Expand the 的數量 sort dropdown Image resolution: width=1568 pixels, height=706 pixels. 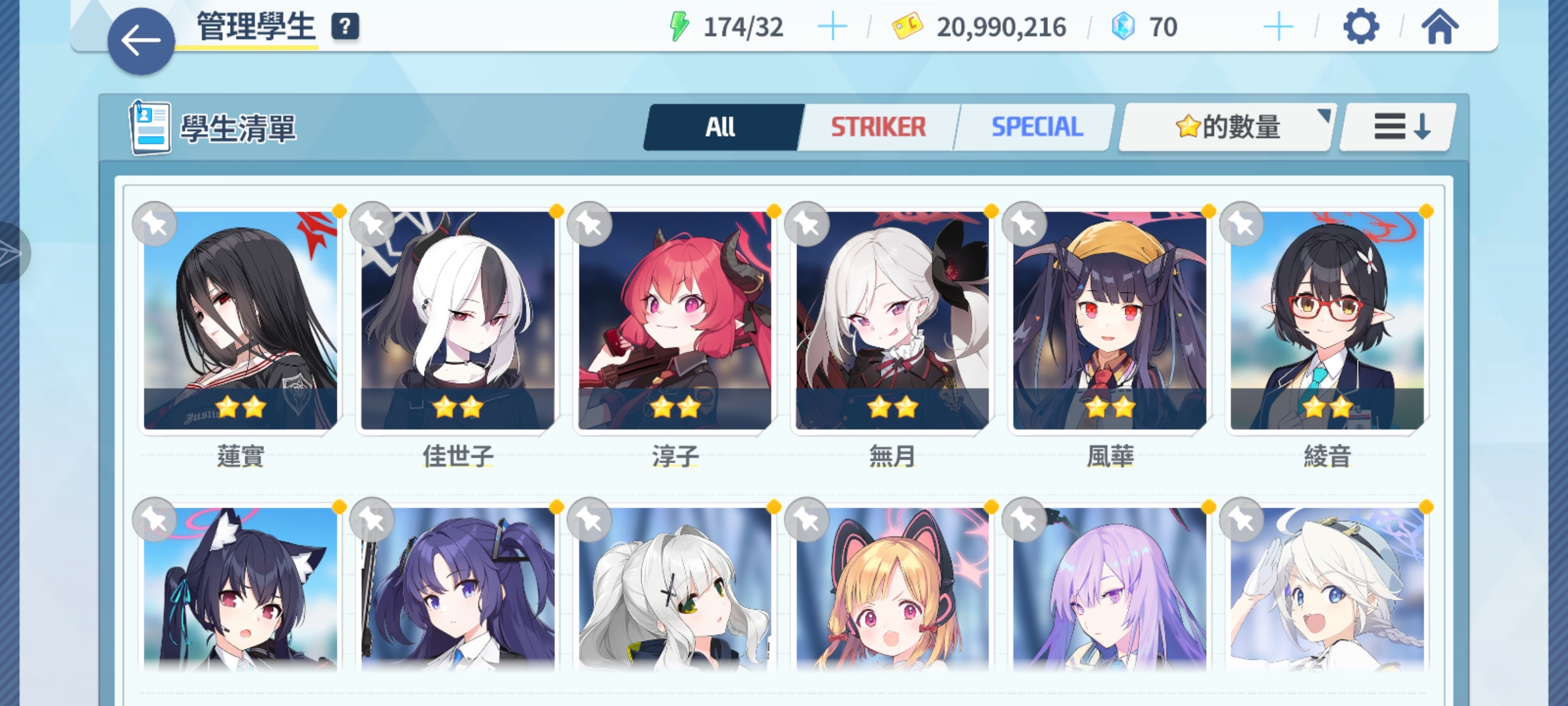1228,127
